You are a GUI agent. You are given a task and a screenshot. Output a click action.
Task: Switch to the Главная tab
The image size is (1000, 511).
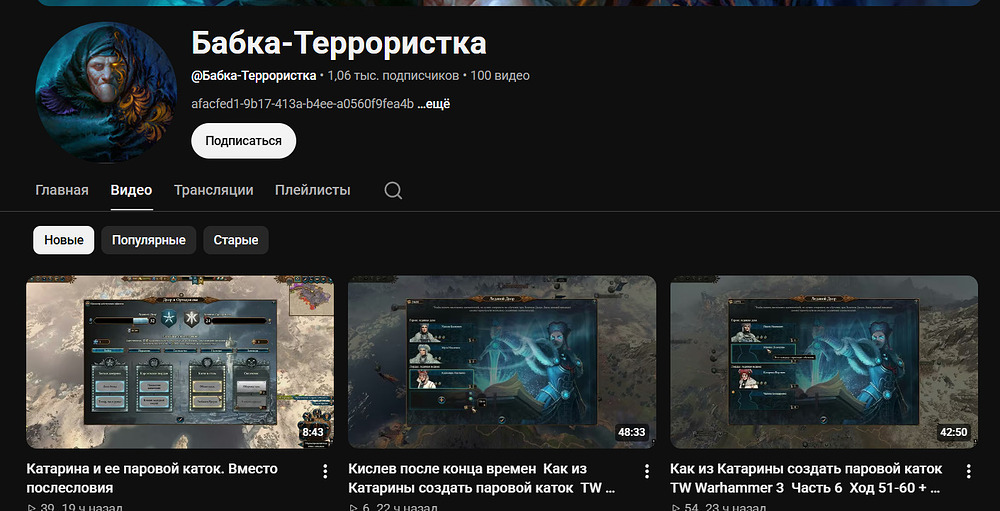[x=62, y=190]
